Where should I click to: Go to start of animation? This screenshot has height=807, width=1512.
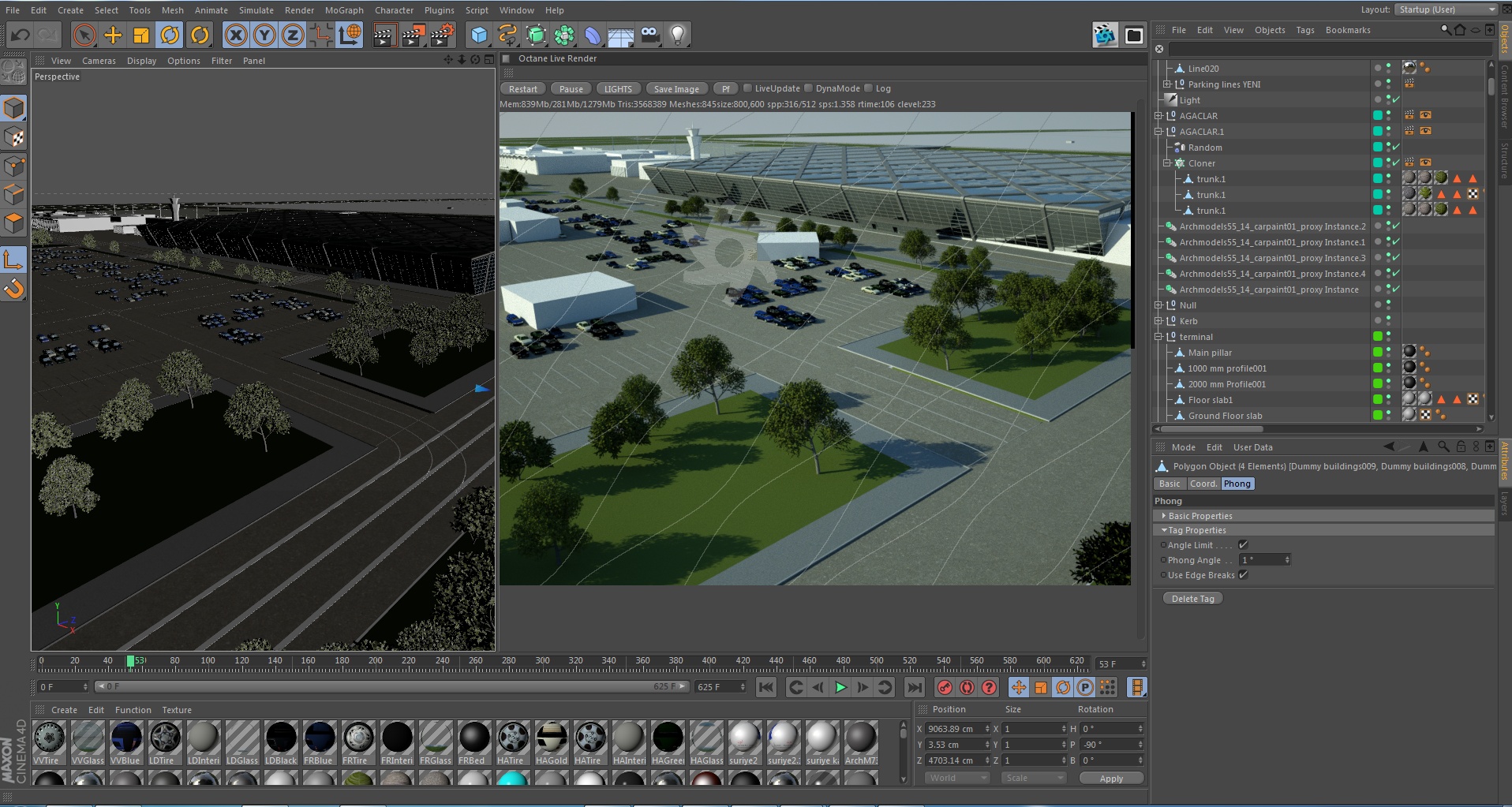(765, 687)
